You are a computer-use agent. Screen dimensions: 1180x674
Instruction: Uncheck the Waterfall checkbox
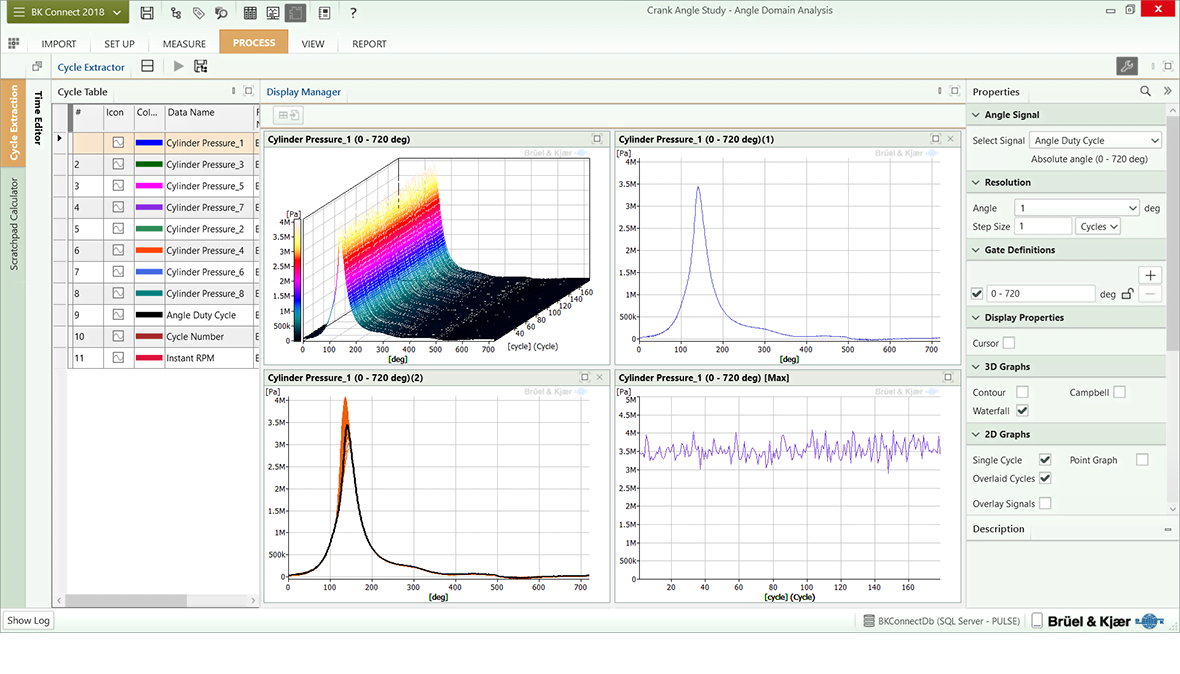pyautogui.click(x=1022, y=411)
